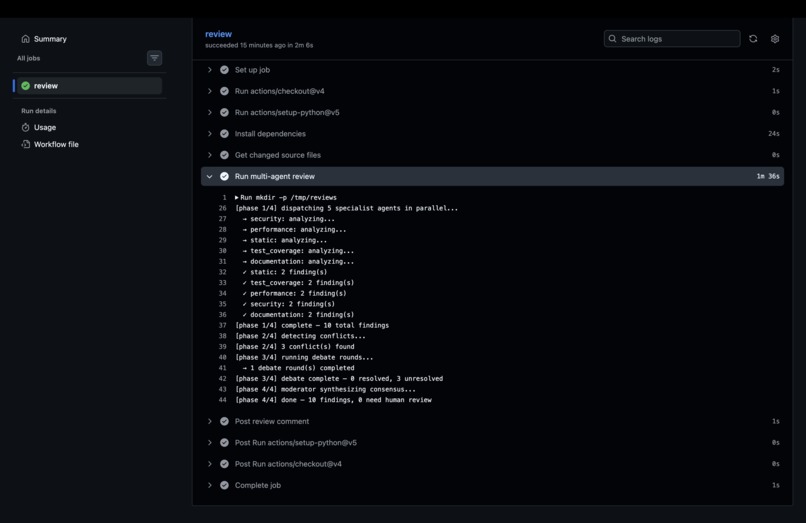This screenshot has width=806, height=523.
Task: Click check icon beside Run actions/checkout@v4
Action: [x=224, y=91]
